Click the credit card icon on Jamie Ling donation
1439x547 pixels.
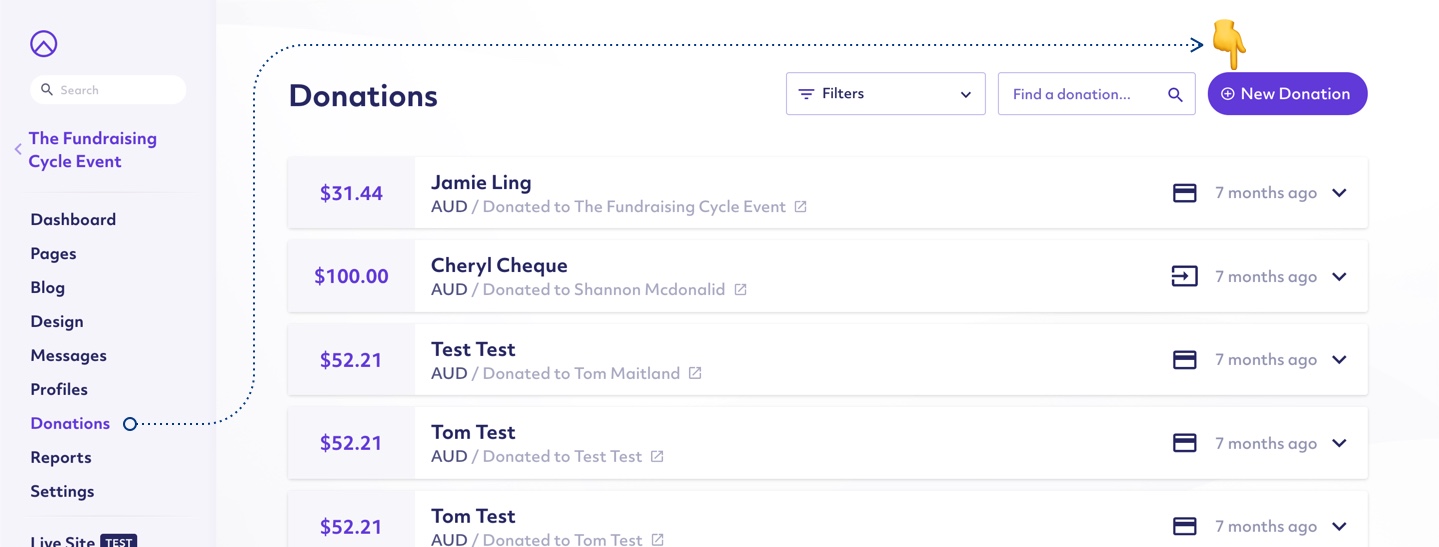pyautogui.click(x=1185, y=193)
